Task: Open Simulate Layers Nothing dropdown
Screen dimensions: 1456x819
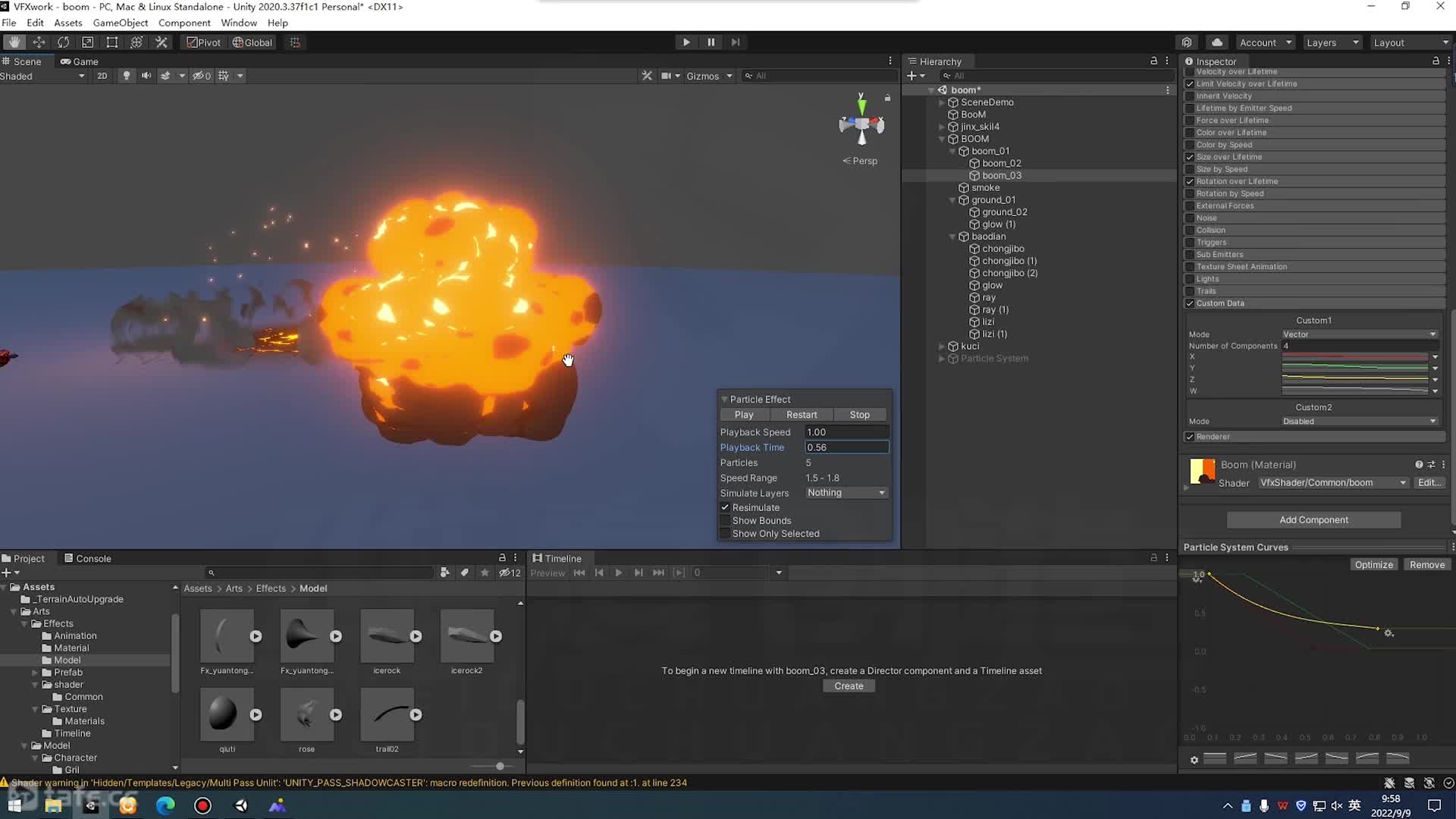Action: tap(846, 493)
